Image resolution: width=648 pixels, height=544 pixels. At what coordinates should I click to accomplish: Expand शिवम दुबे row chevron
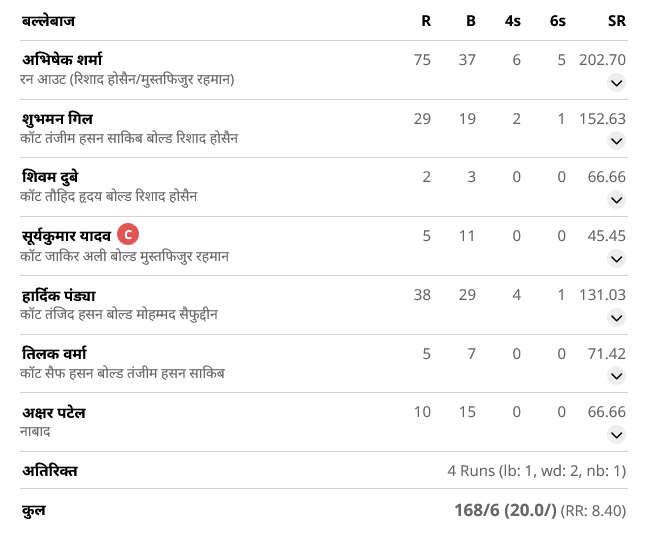[616, 200]
